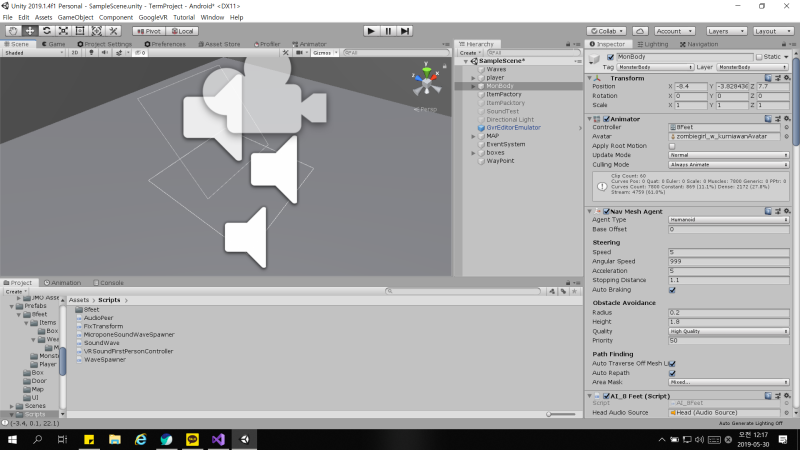The width and height of the screenshot is (800, 450).
Task: Select the Scale tool
Action: coord(63,31)
